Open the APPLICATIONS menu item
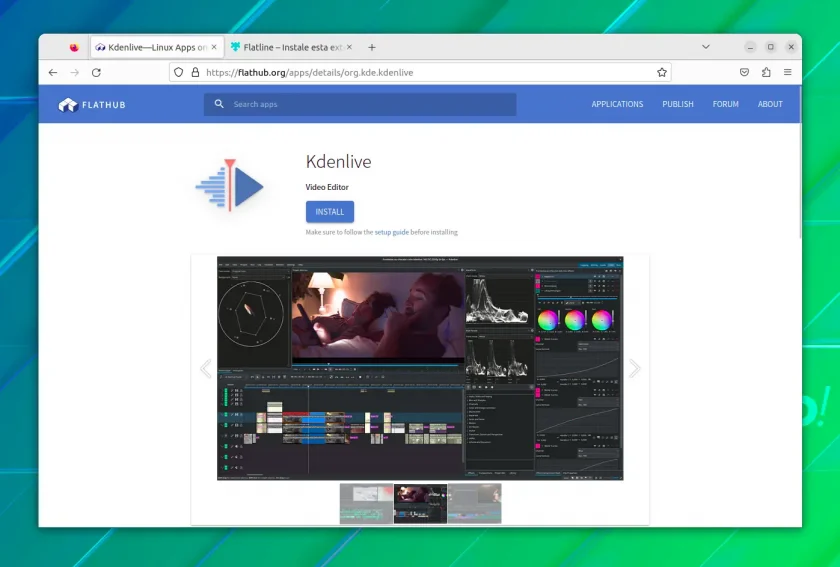 pyautogui.click(x=617, y=105)
